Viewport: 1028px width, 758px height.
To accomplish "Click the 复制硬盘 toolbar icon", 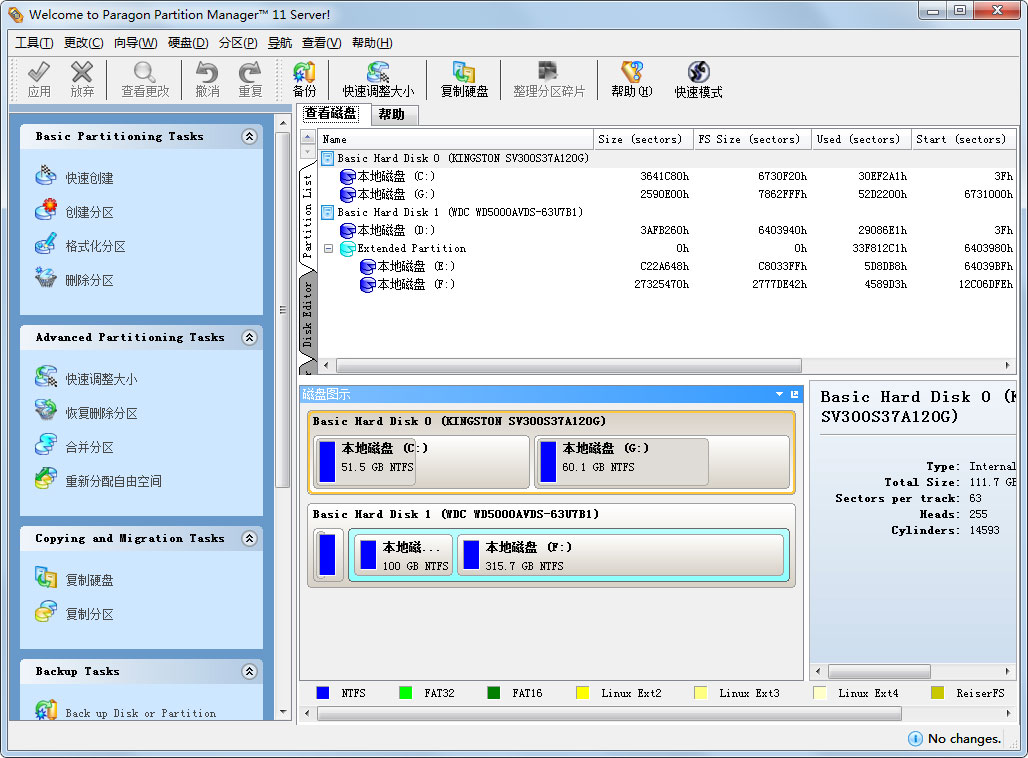I will point(464,79).
